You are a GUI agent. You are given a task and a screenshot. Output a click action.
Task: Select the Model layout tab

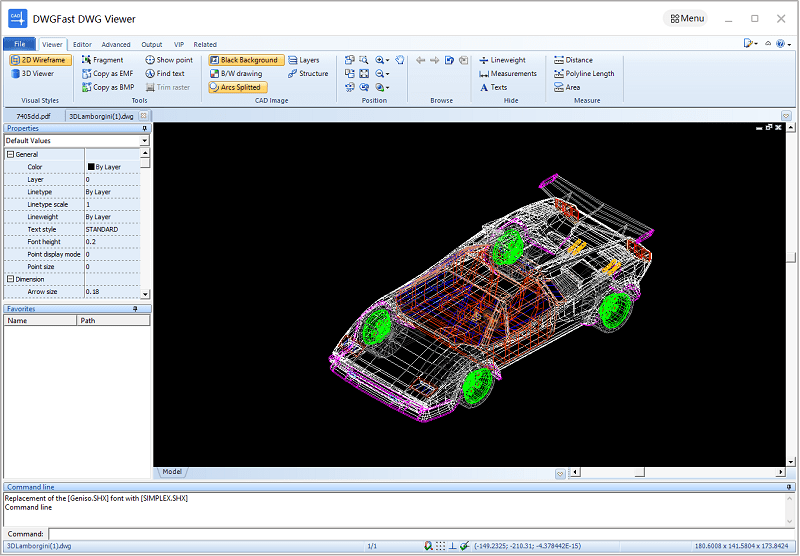[x=172, y=472]
